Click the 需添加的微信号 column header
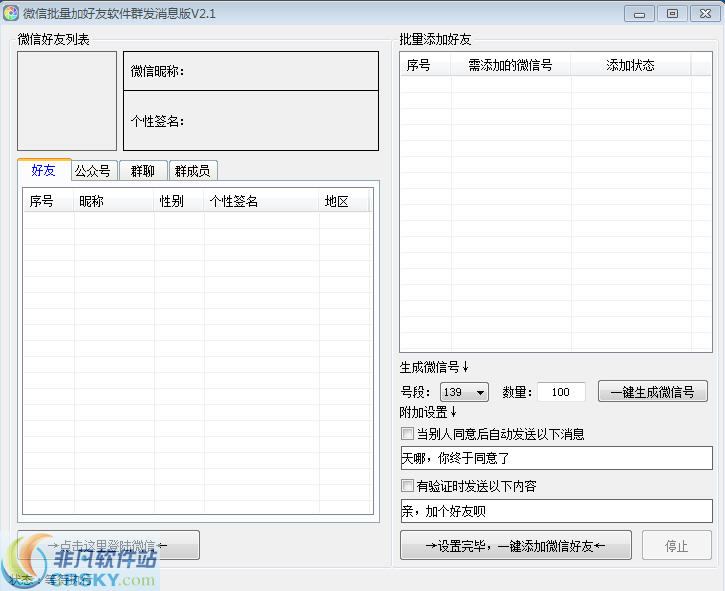The image size is (725, 591). pos(510,65)
